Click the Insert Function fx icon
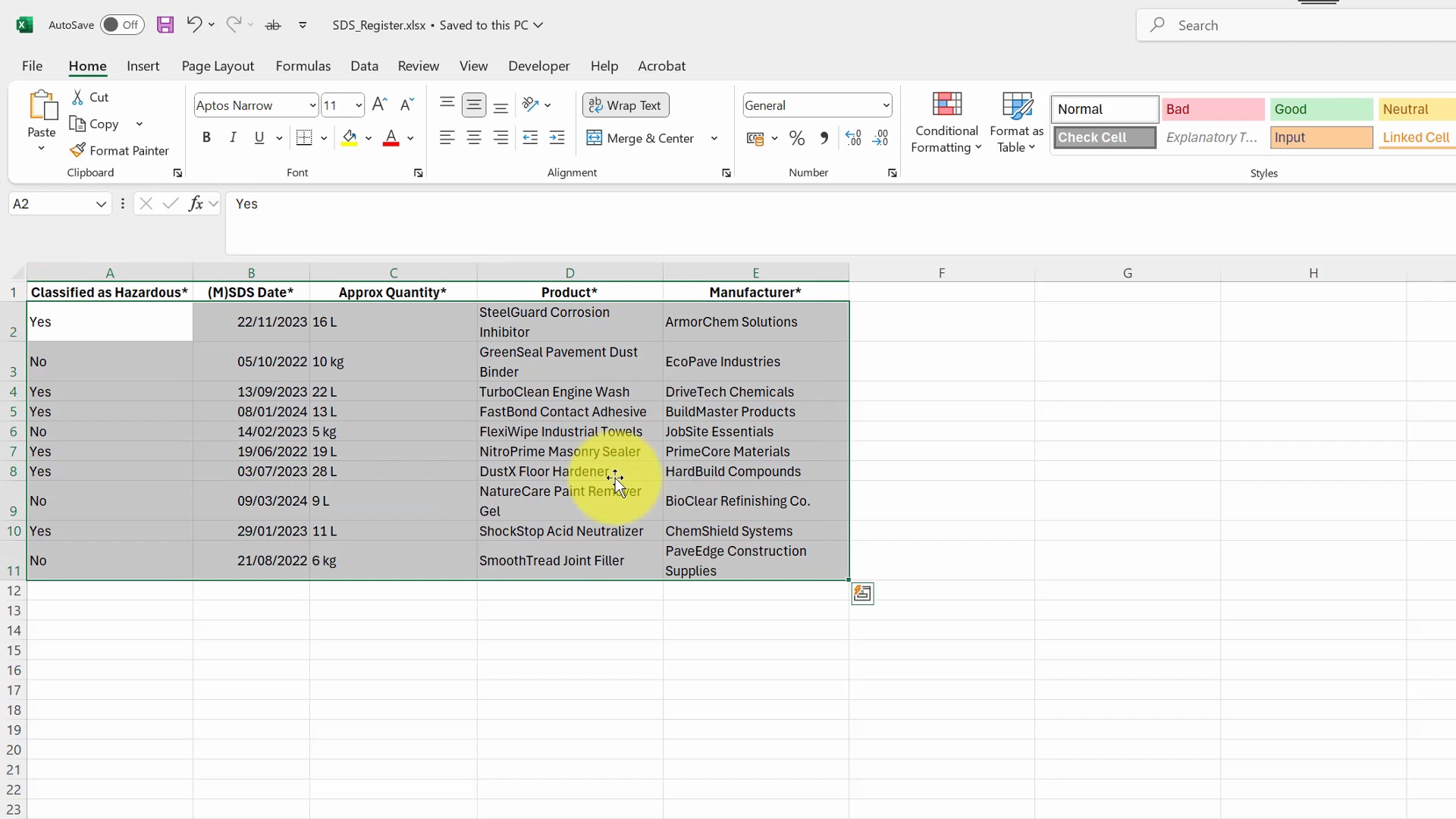This screenshot has height=819, width=1456. 196,203
